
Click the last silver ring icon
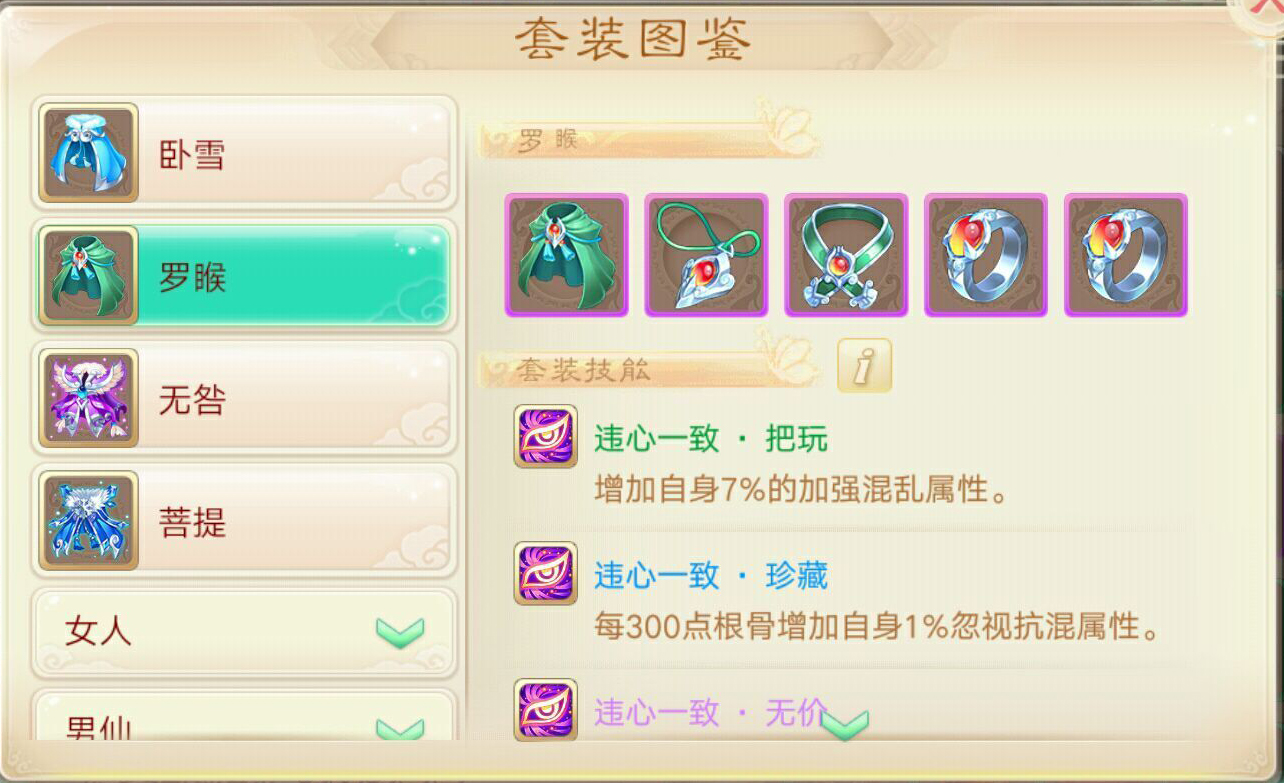tap(1126, 255)
